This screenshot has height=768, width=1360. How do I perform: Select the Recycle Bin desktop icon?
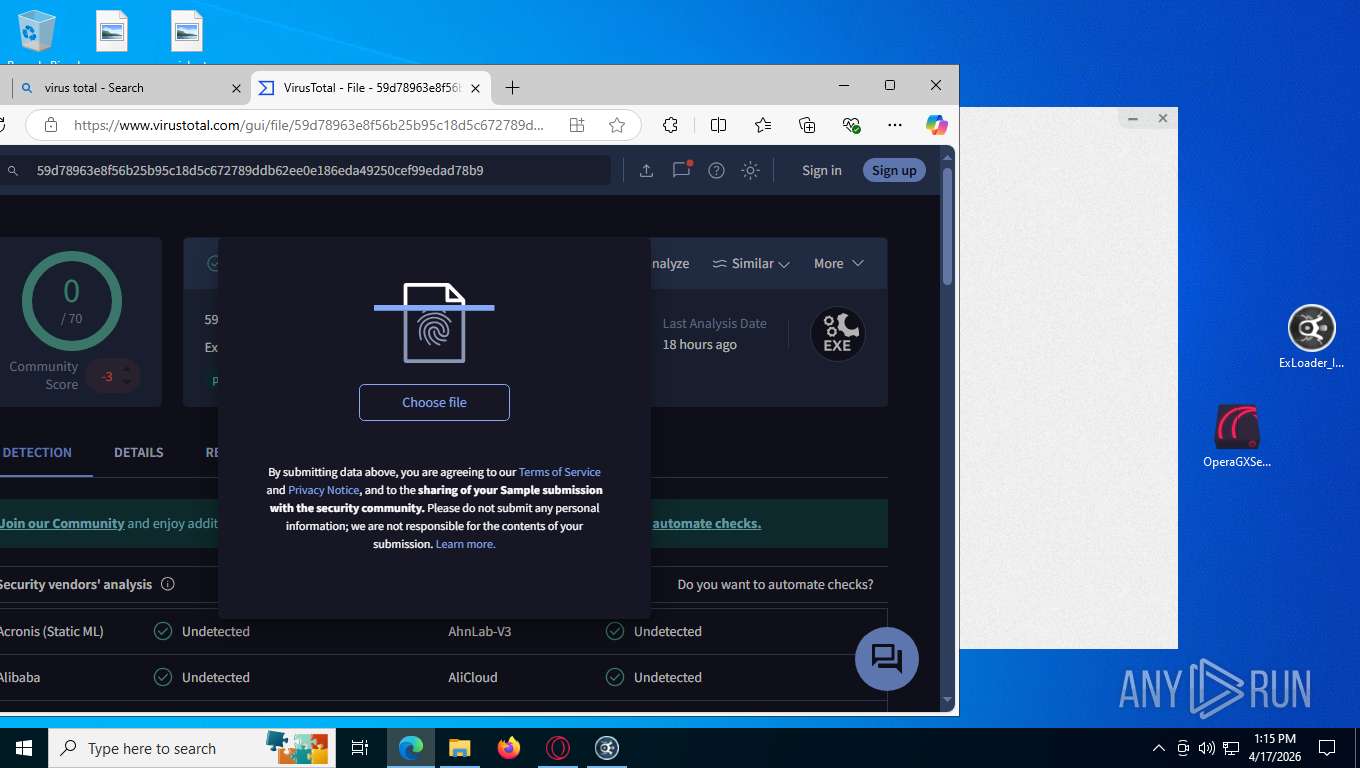pos(37,35)
